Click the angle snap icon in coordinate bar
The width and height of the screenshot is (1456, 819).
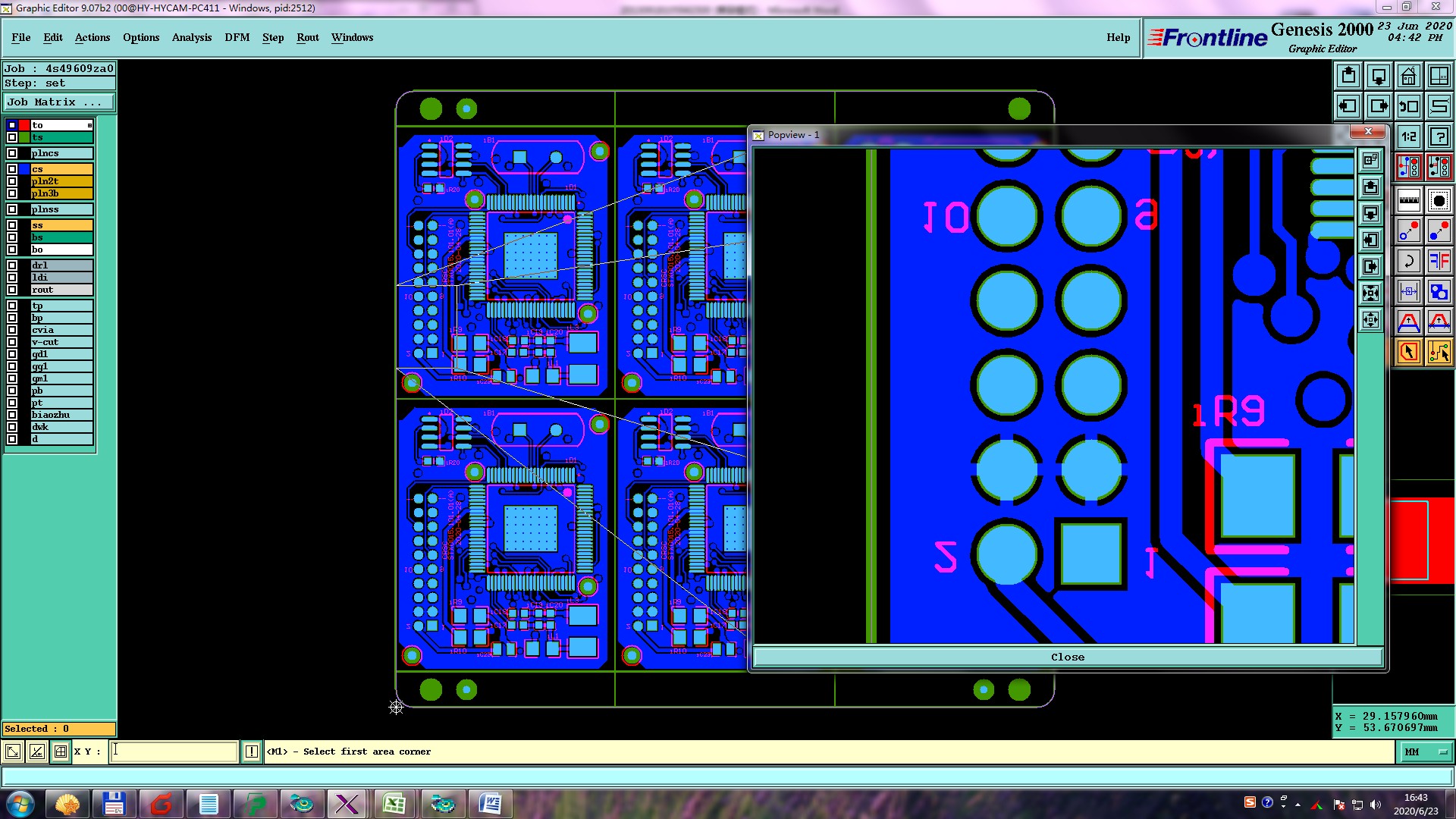point(36,752)
